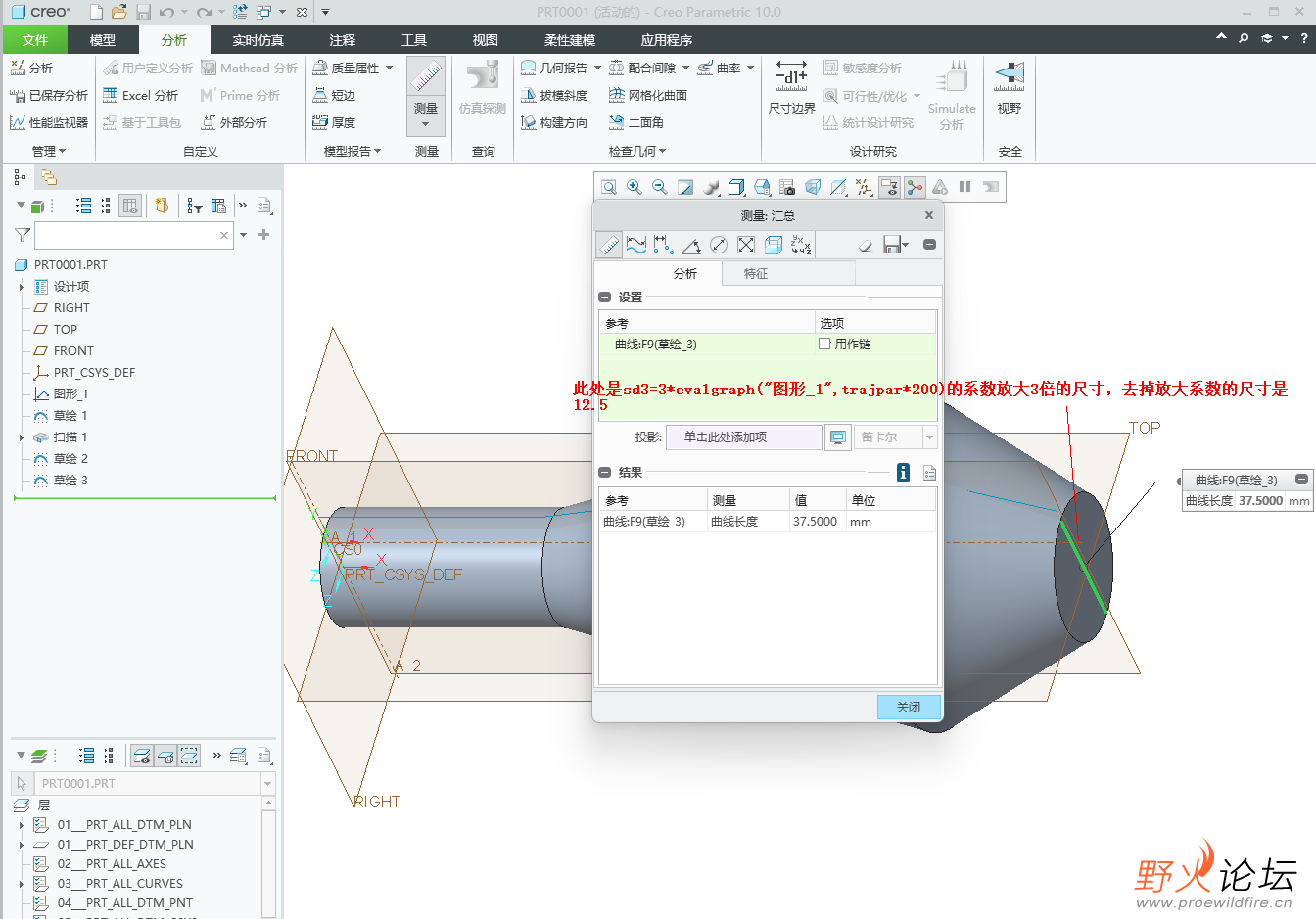This screenshot has width=1316, height=919.
Task: Click the eraser clear-selections icon
Action: point(865,245)
